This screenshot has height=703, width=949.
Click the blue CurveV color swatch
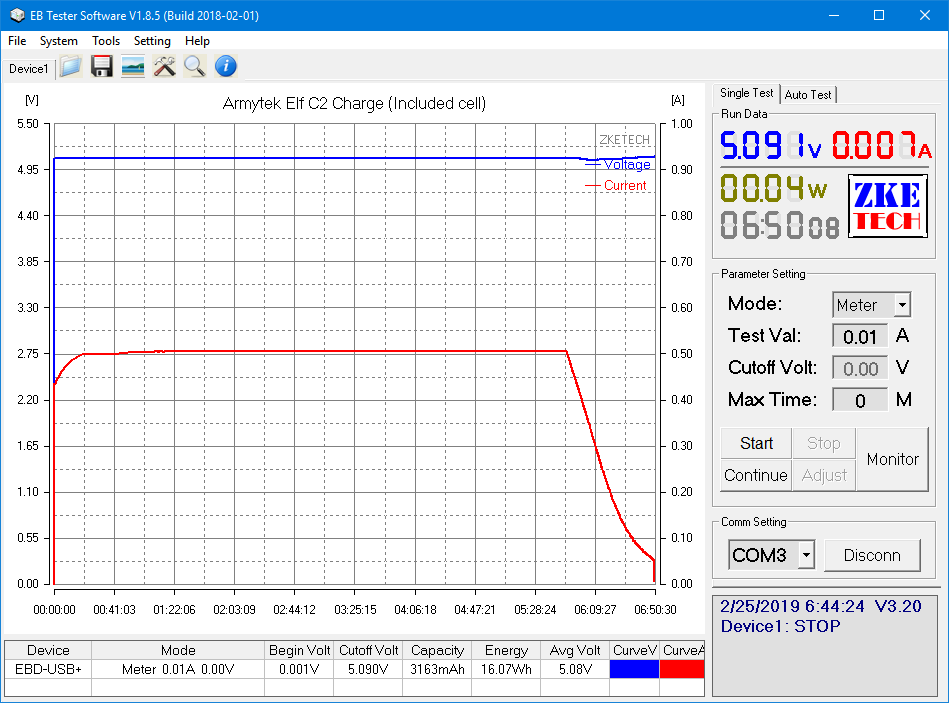[634, 669]
